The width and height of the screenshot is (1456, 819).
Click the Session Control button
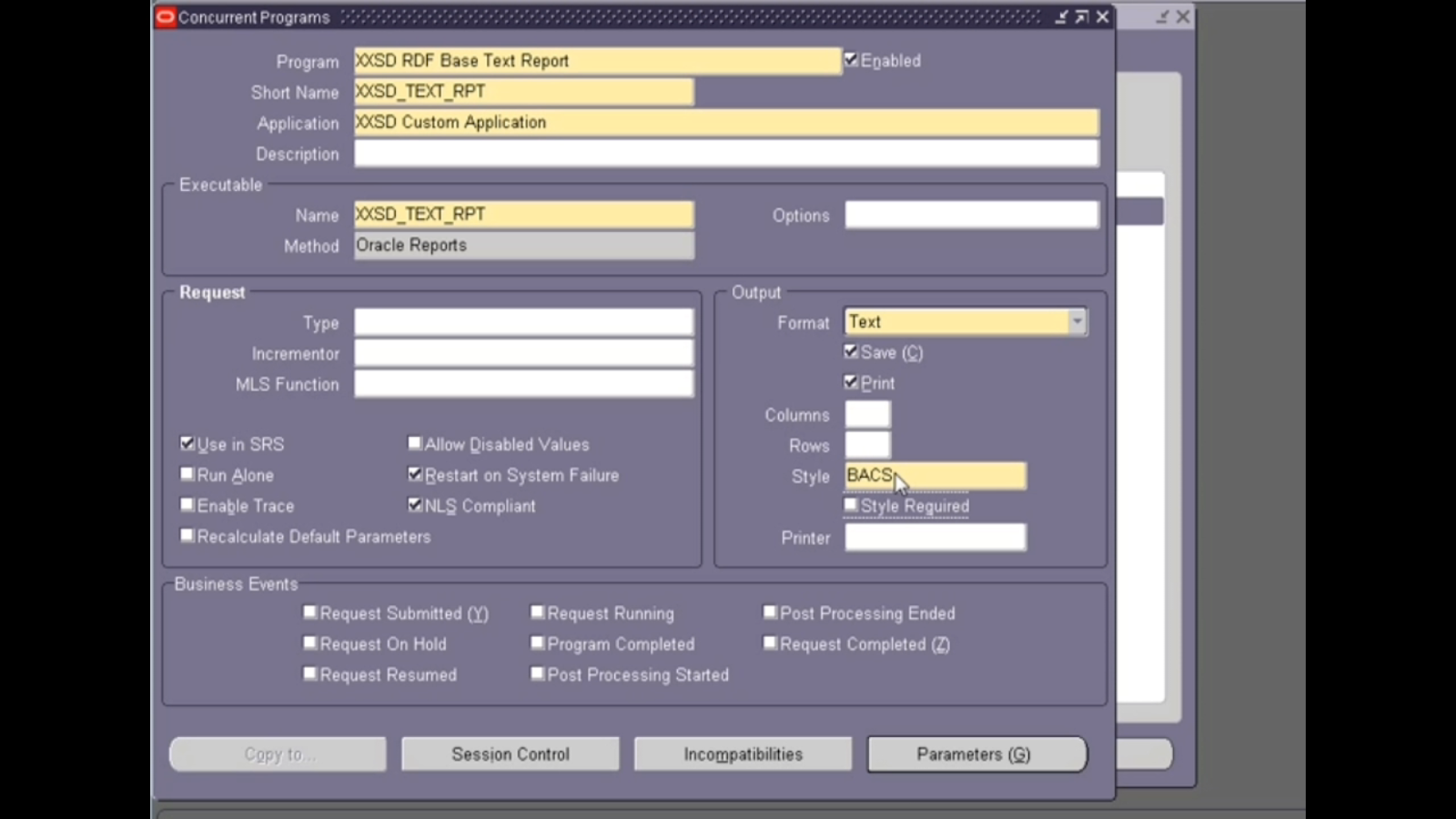(510, 753)
